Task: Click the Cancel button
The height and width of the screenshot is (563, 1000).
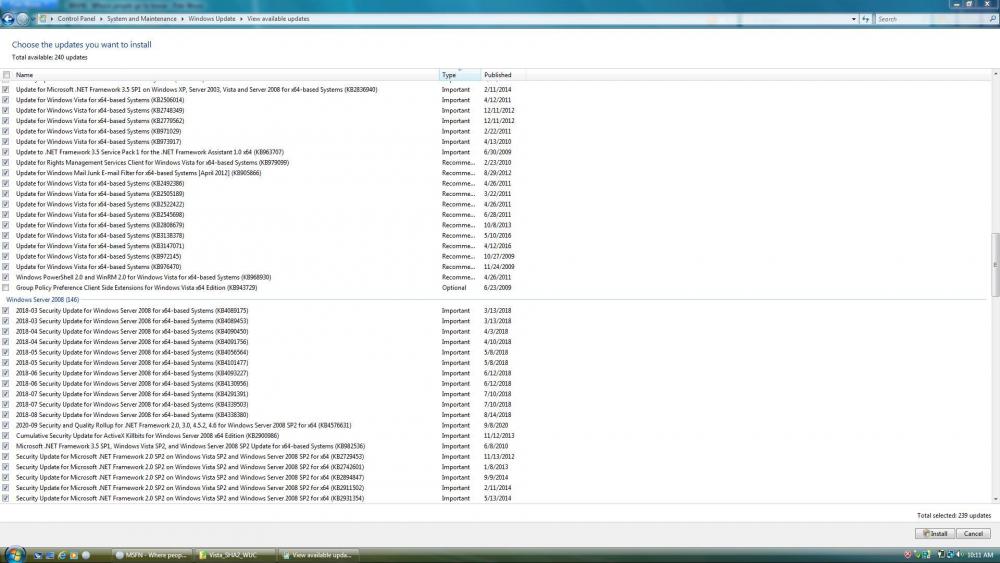Action: [973, 534]
